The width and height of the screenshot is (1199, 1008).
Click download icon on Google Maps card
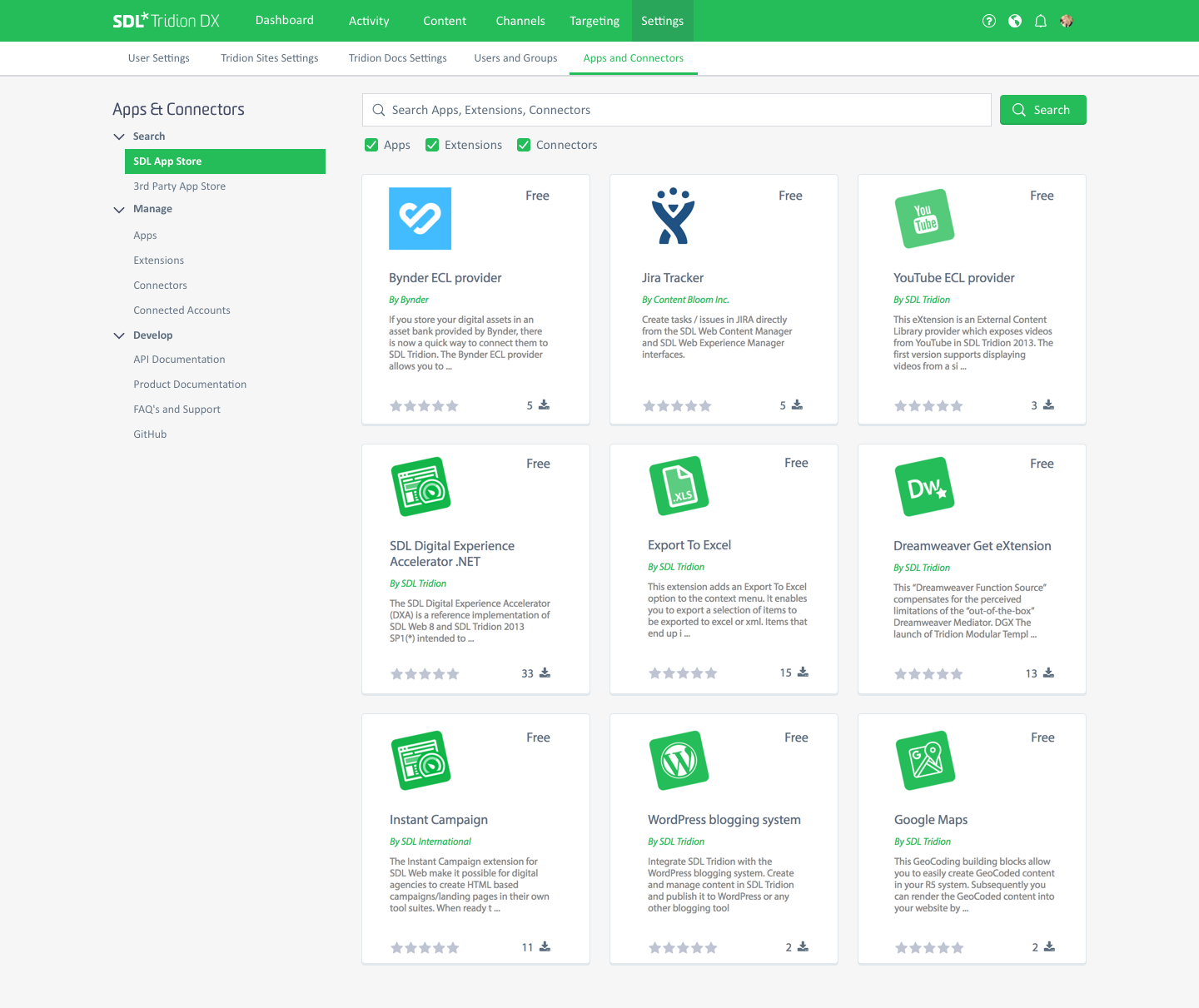[x=1049, y=946]
